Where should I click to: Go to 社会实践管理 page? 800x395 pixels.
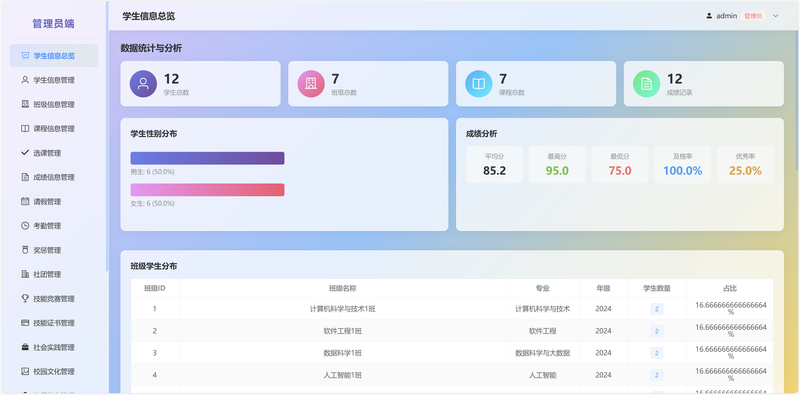click(54, 347)
